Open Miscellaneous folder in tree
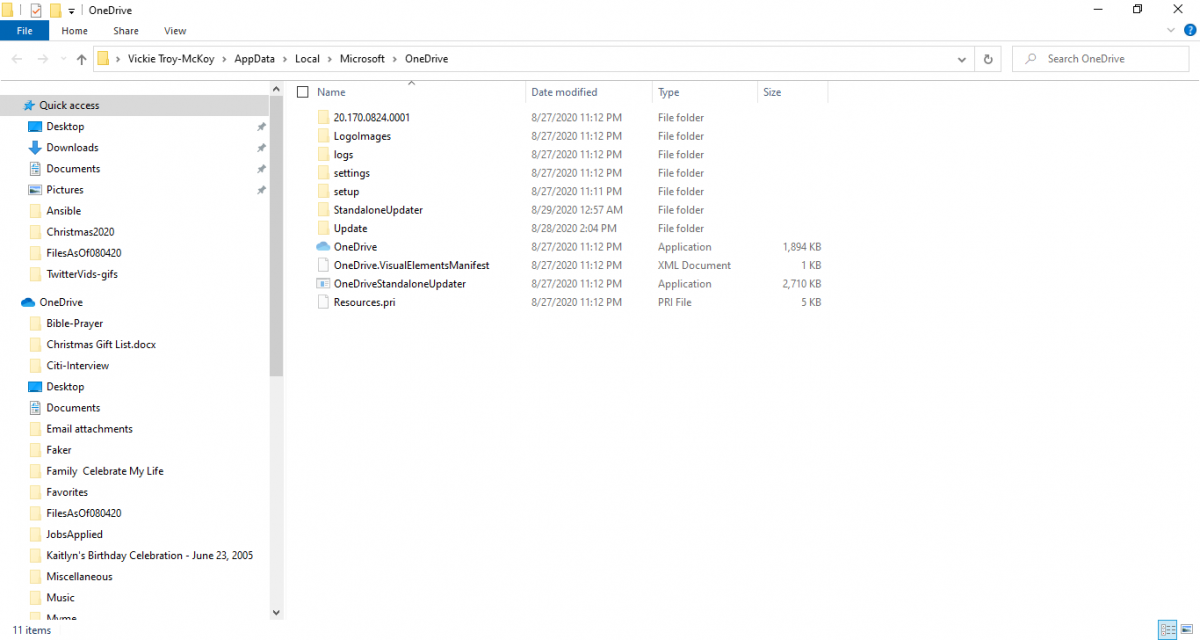The height and width of the screenshot is (640, 1200). click(79, 577)
